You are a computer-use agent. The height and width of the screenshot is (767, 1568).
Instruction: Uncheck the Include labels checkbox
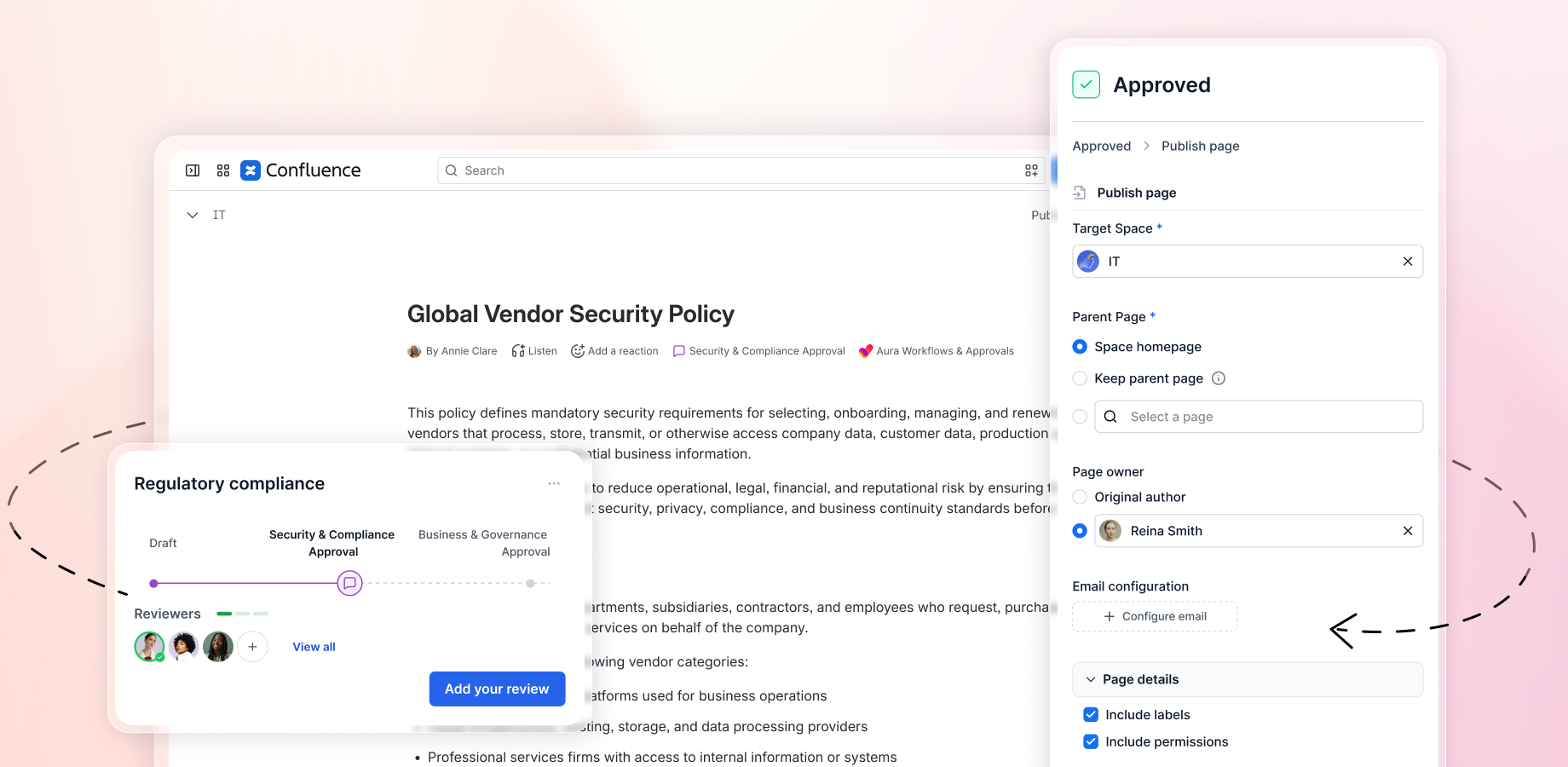1091,714
